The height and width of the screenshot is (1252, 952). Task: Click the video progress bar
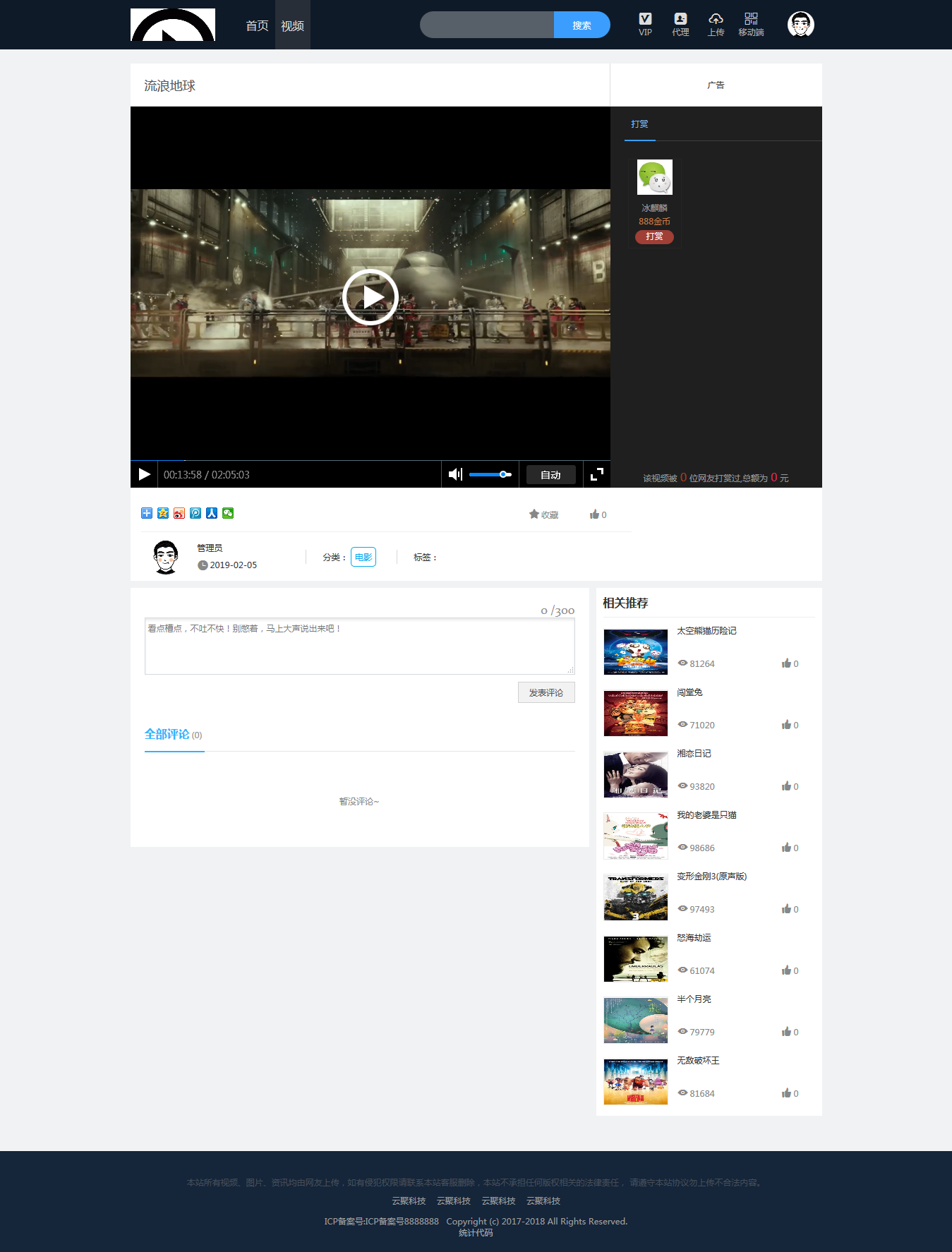pos(370,460)
